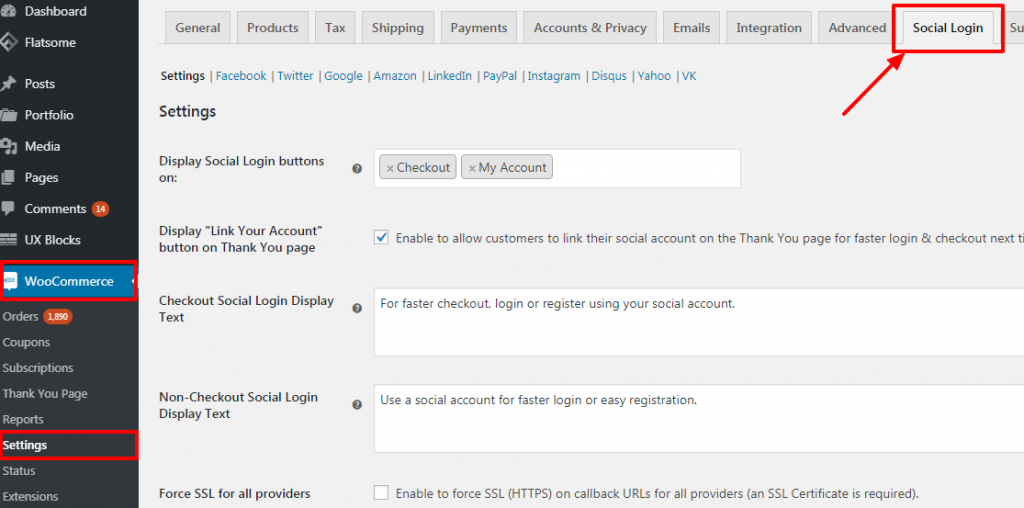Help icon for Display Social Login buttons
The image size is (1024, 508).
pos(357,168)
